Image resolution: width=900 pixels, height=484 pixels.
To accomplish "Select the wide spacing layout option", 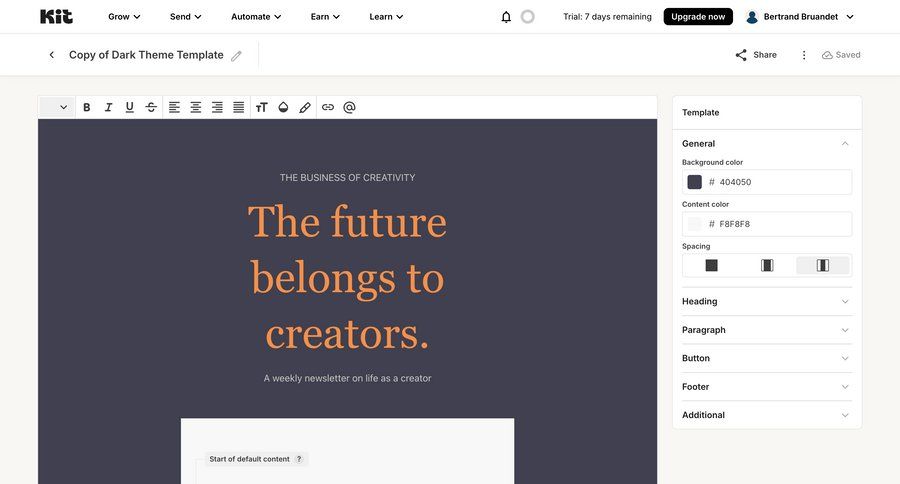I will coord(823,265).
